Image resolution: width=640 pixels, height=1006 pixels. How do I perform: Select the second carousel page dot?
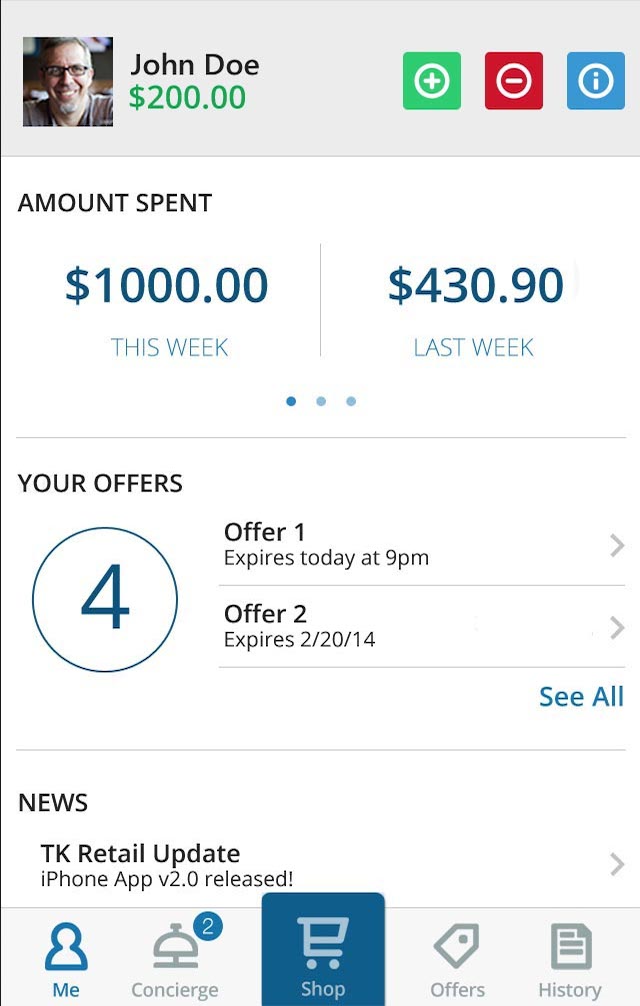coord(321,401)
